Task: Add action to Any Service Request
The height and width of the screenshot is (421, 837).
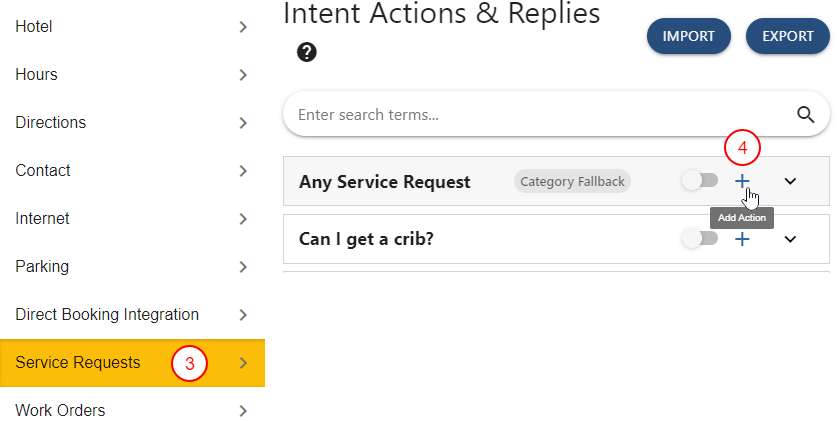Action: tap(742, 181)
